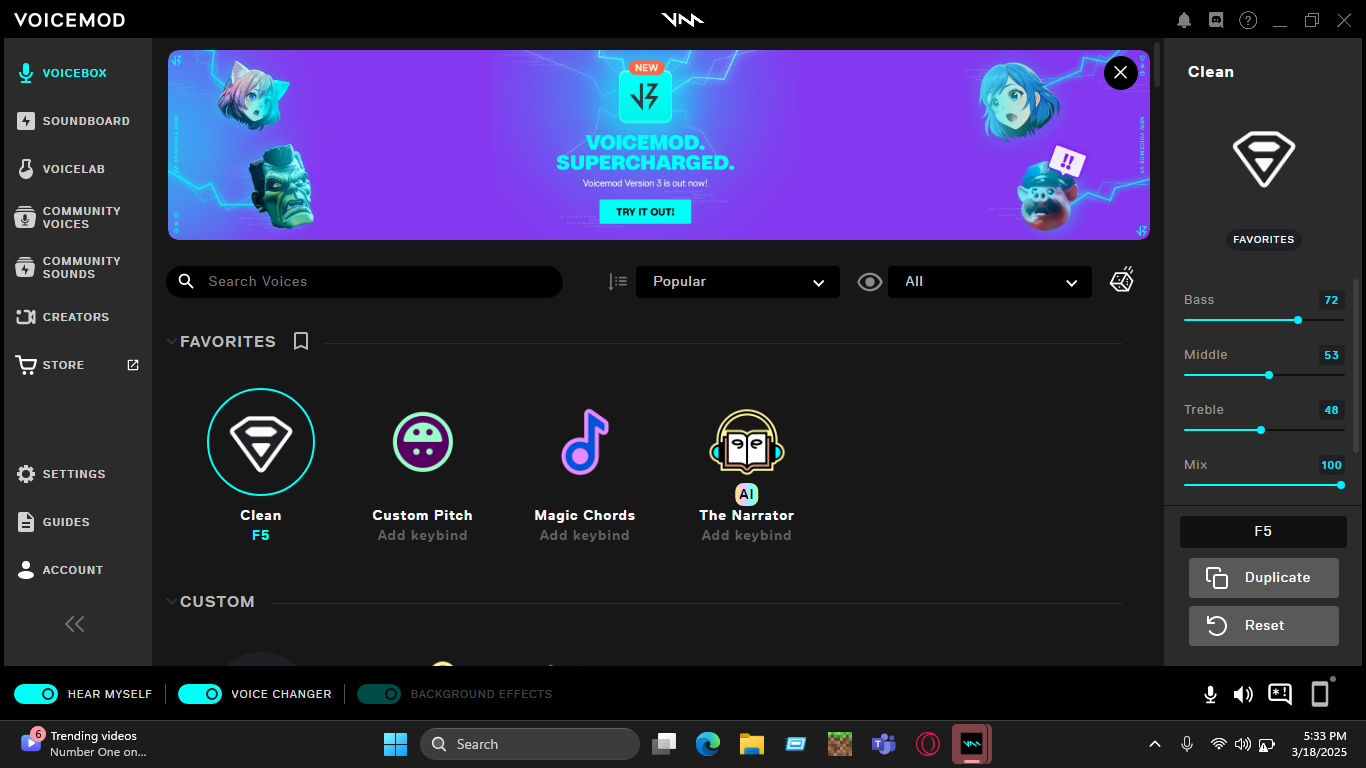The width and height of the screenshot is (1366, 768).
Task: Dismiss the Voicemod Supercharged banner
Action: pyautogui.click(x=1120, y=72)
